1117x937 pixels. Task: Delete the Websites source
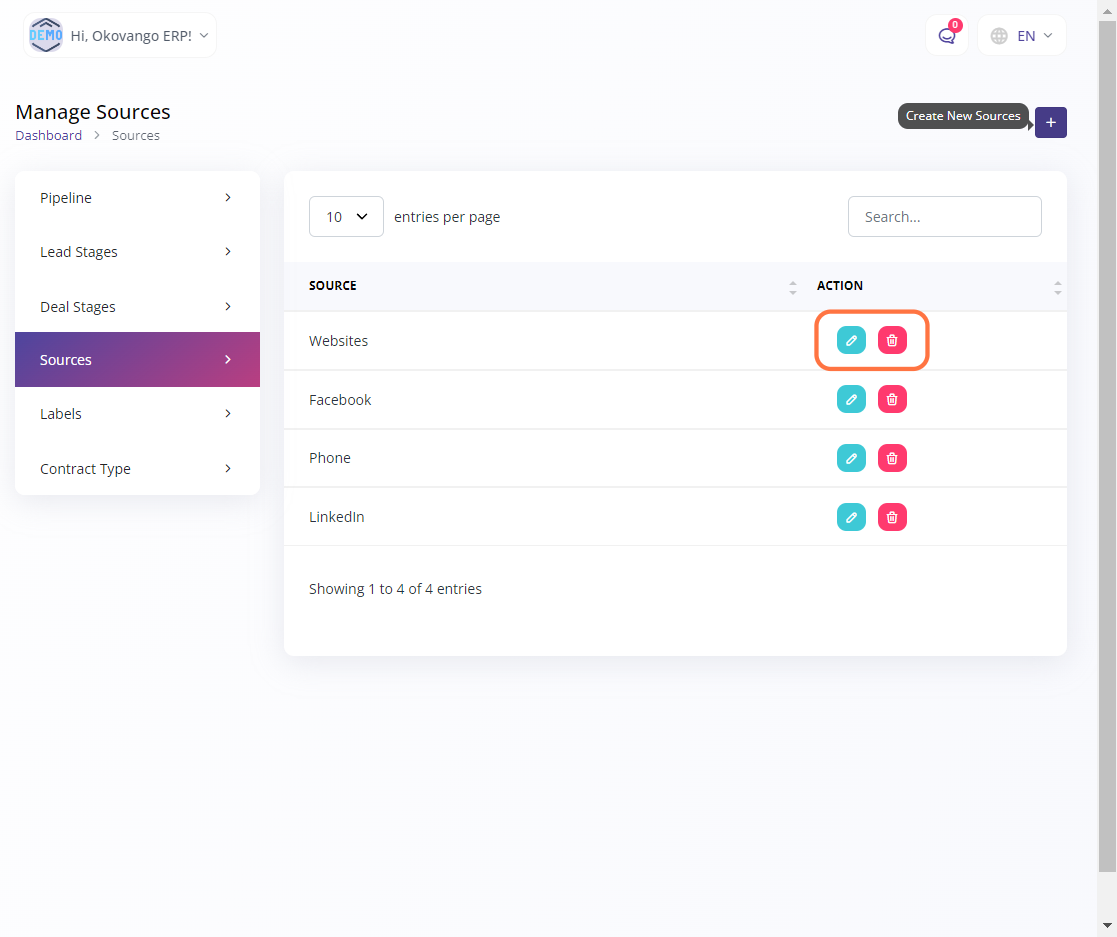tap(892, 340)
